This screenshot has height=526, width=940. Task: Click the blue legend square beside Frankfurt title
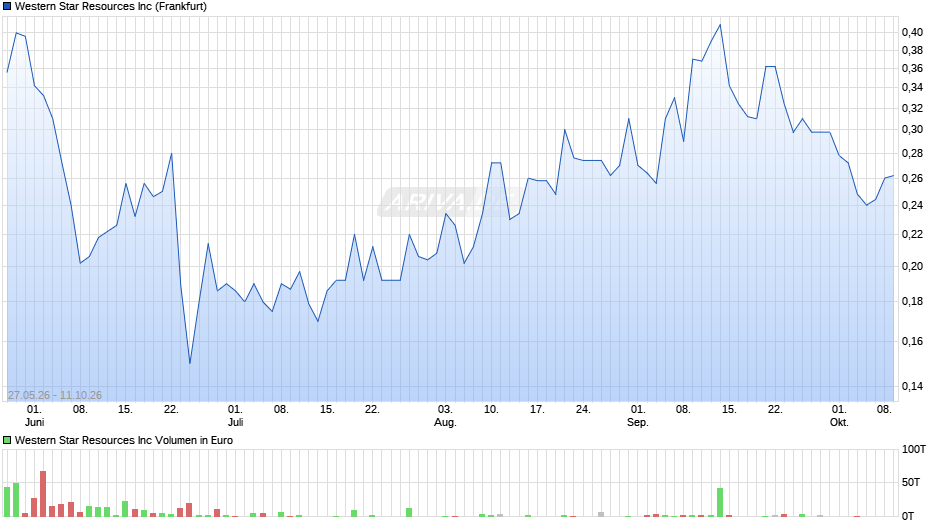click(x=7, y=7)
